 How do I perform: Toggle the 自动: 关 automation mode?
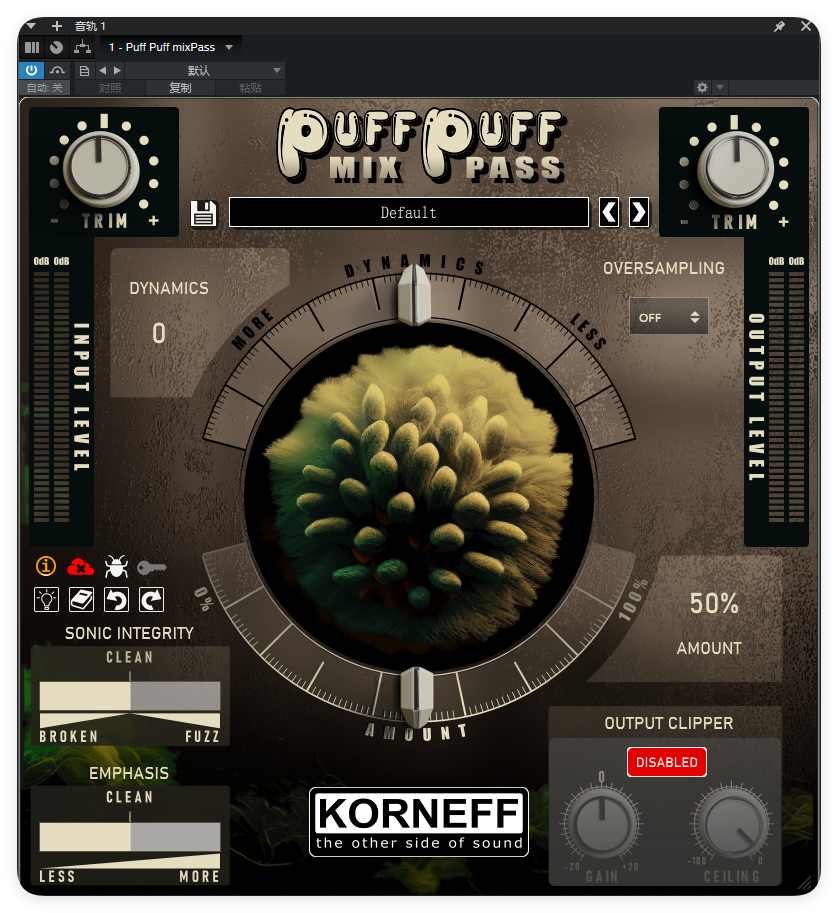tap(45, 88)
